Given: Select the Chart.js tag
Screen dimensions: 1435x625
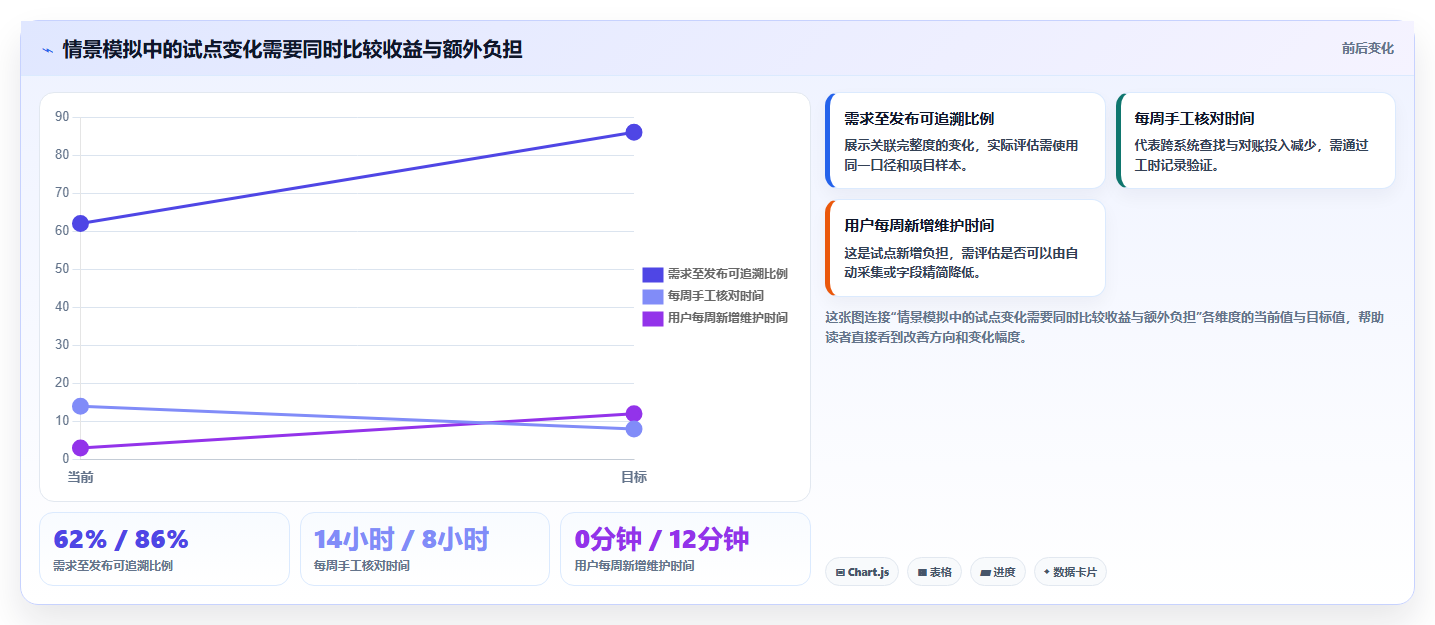Looking at the screenshot, I should tap(862, 572).
